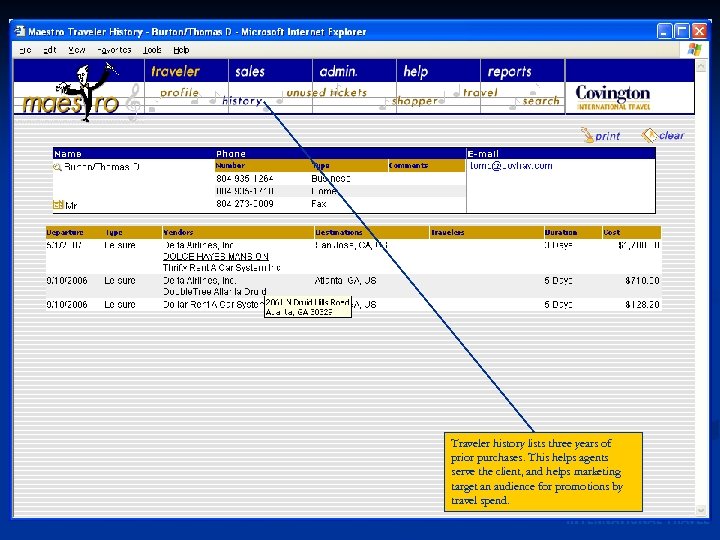Open the Favorites menu

point(114,50)
